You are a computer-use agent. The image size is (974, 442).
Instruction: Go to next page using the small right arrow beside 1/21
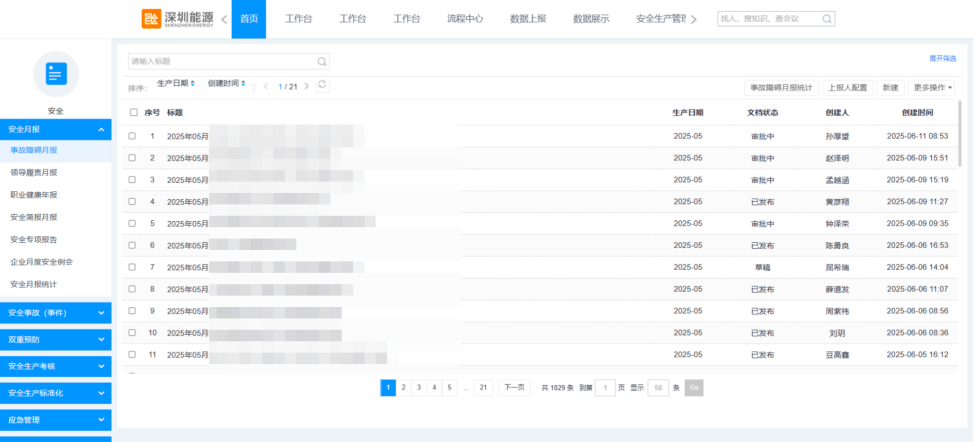(306, 86)
